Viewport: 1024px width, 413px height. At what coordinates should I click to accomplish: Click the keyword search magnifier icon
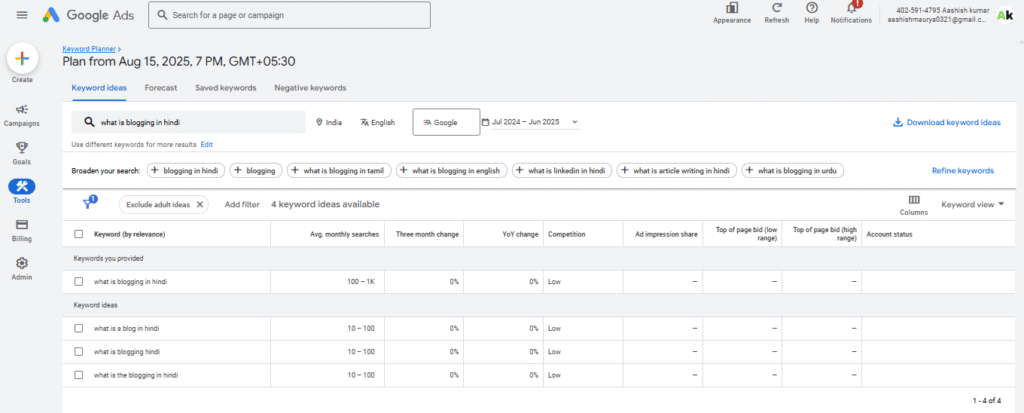click(x=89, y=122)
